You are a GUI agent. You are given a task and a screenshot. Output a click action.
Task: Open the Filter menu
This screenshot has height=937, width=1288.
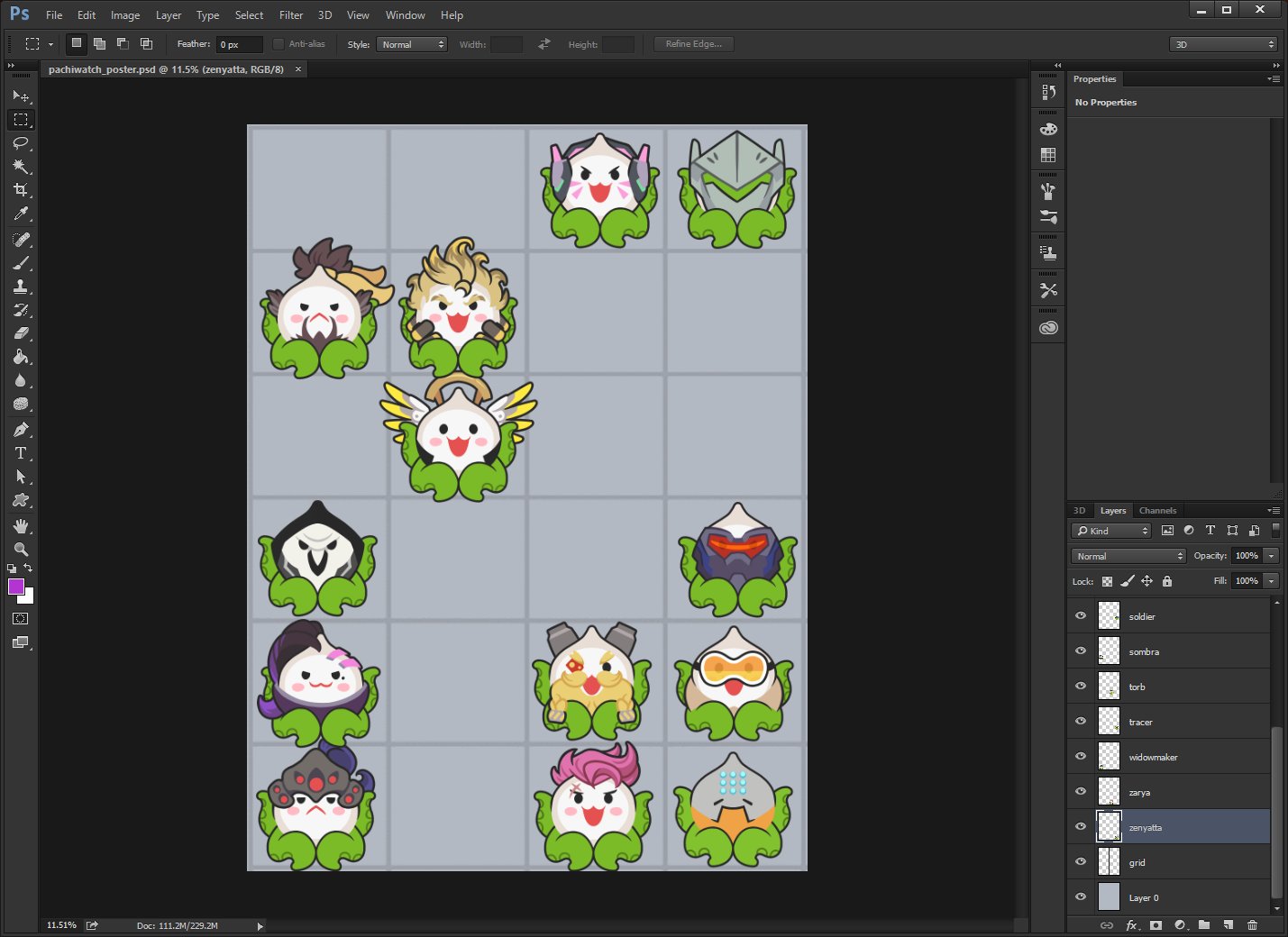(291, 15)
